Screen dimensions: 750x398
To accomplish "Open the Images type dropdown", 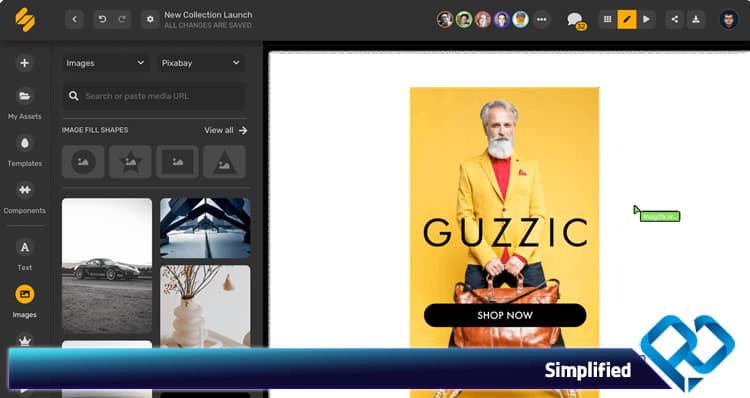I will (x=105, y=63).
